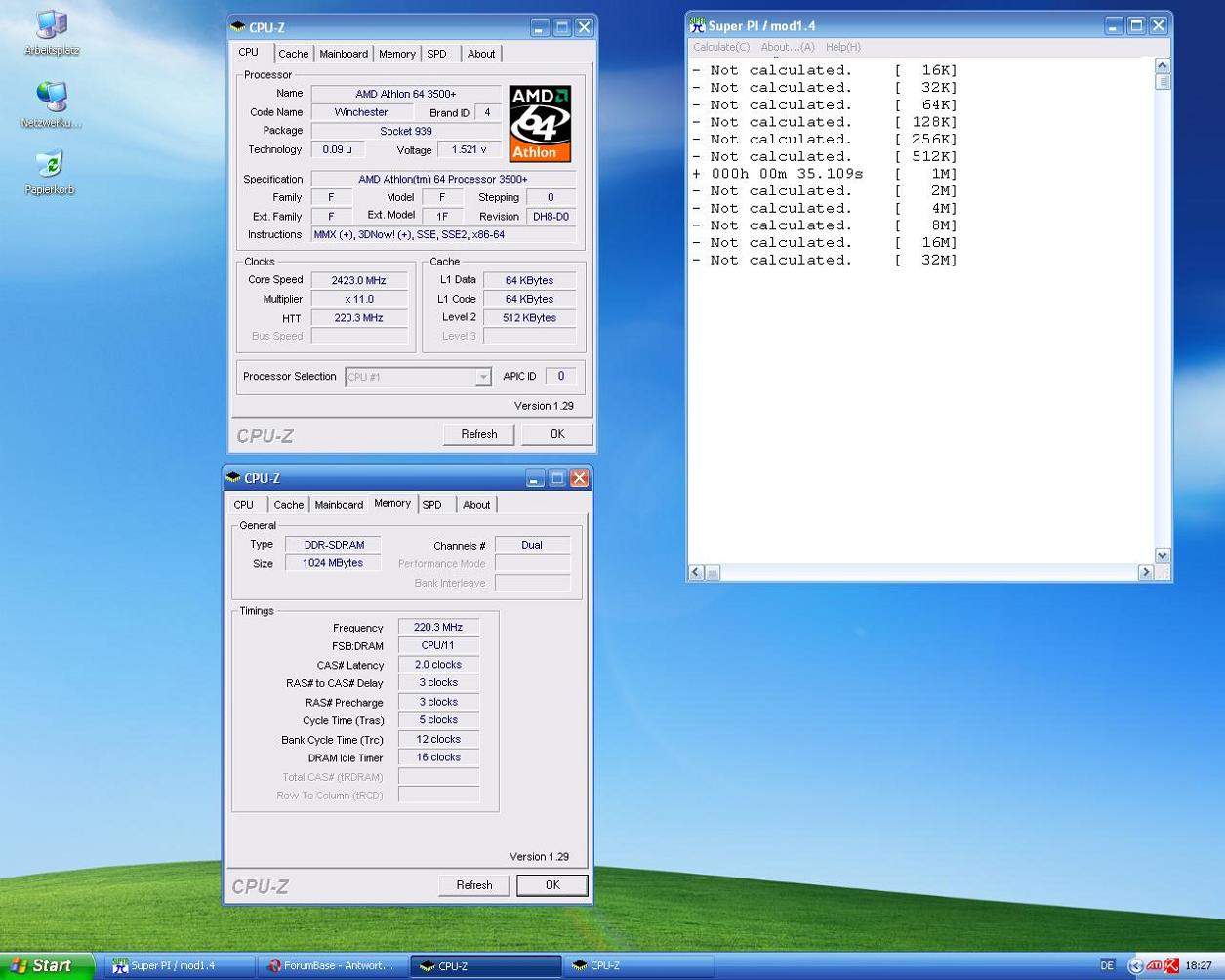Click the Level 2 cache value 512 KBytes
The image size is (1225, 980).
tap(530, 317)
